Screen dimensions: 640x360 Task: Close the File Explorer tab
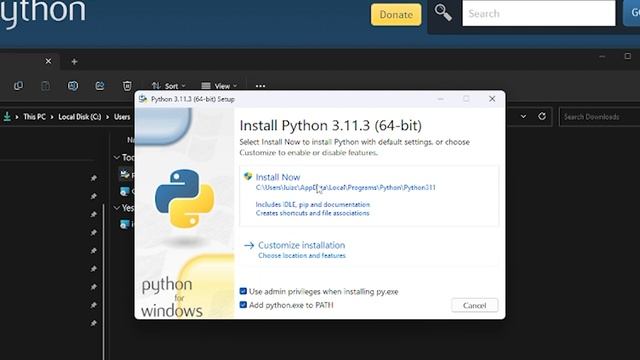48,61
